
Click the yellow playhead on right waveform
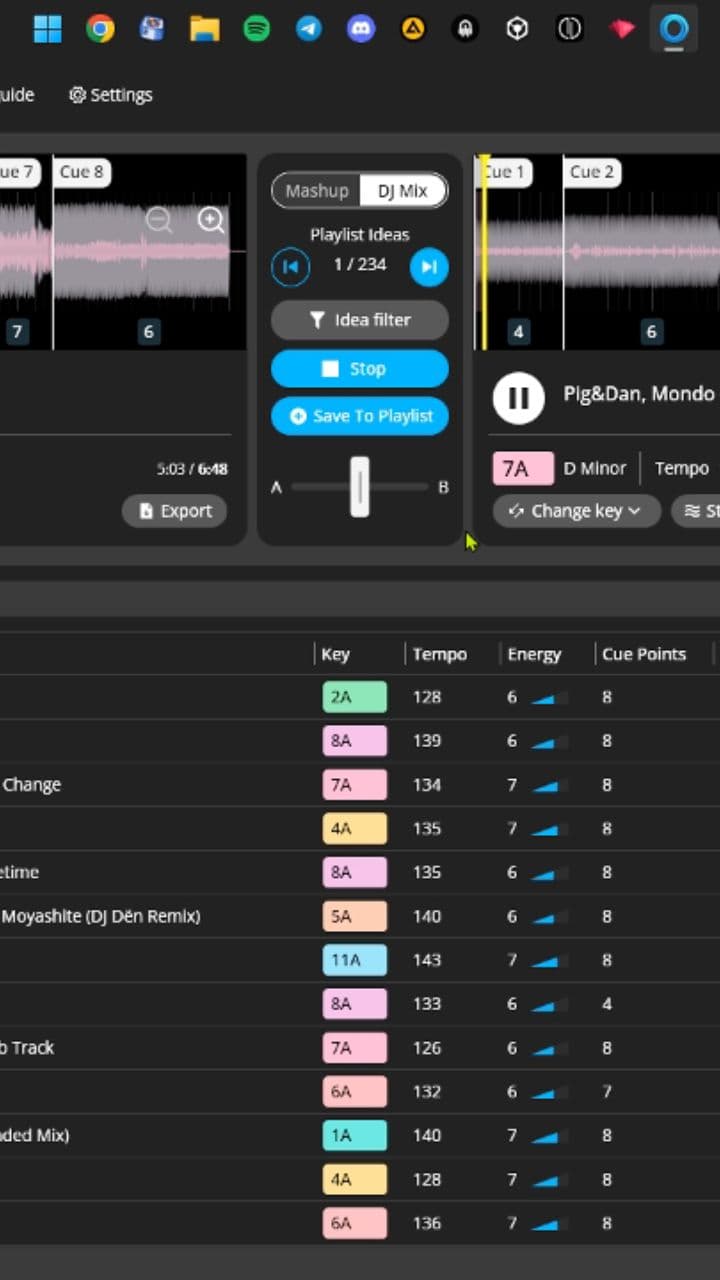tap(484, 252)
